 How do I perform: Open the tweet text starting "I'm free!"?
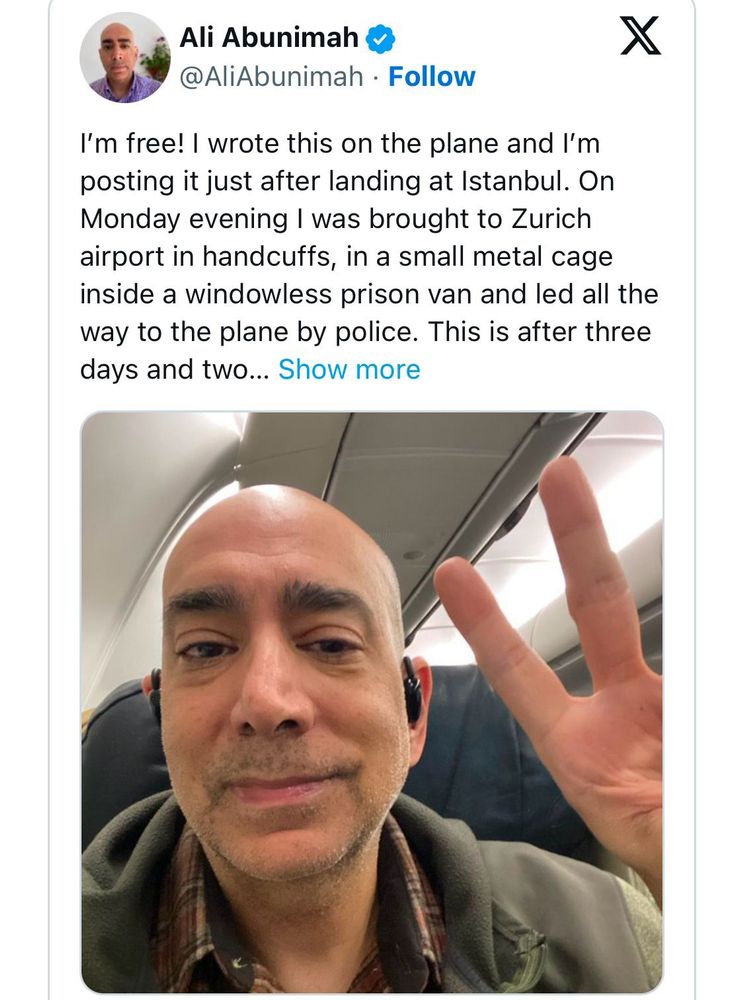368,256
